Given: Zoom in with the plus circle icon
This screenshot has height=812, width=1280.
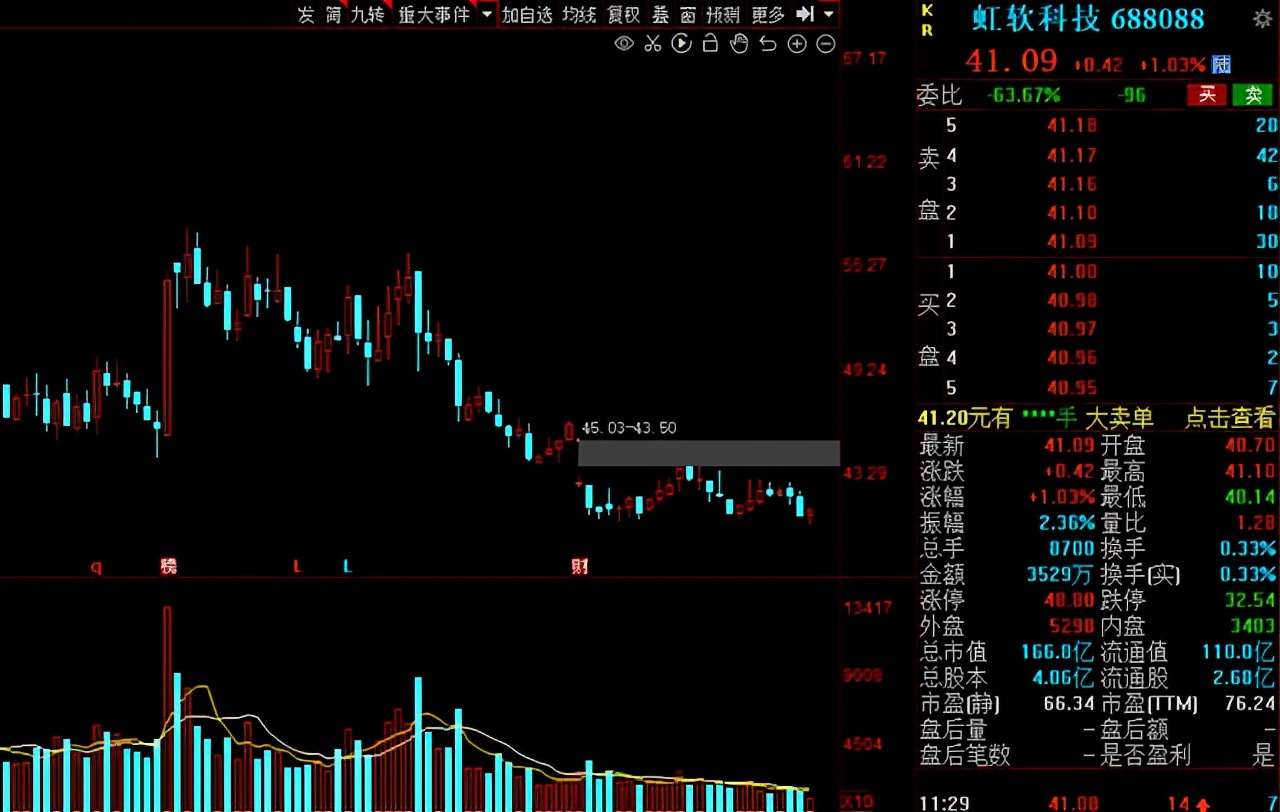Looking at the screenshot, I should coord(797,43).
